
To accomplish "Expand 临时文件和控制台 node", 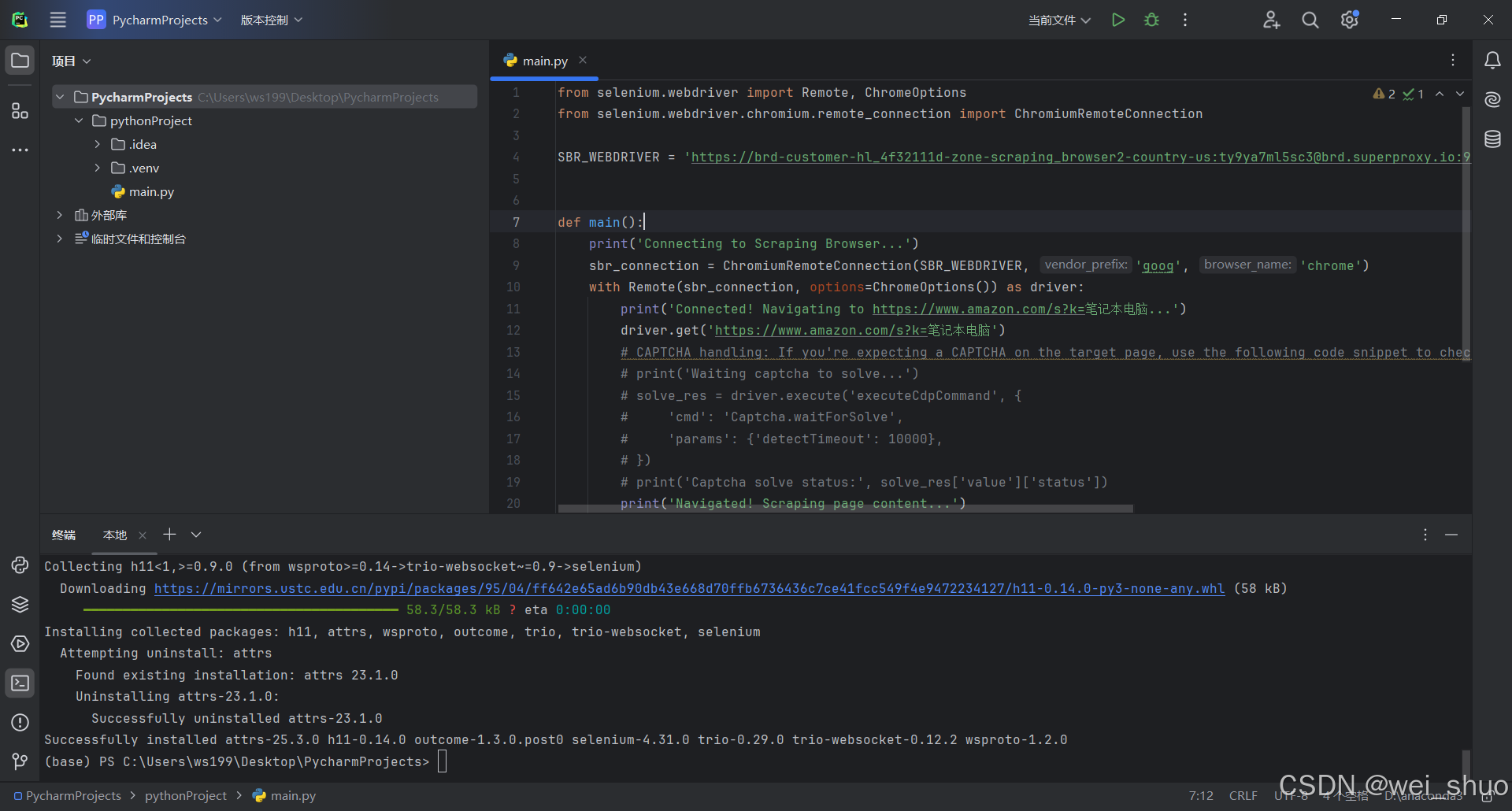I will (60, 239).
